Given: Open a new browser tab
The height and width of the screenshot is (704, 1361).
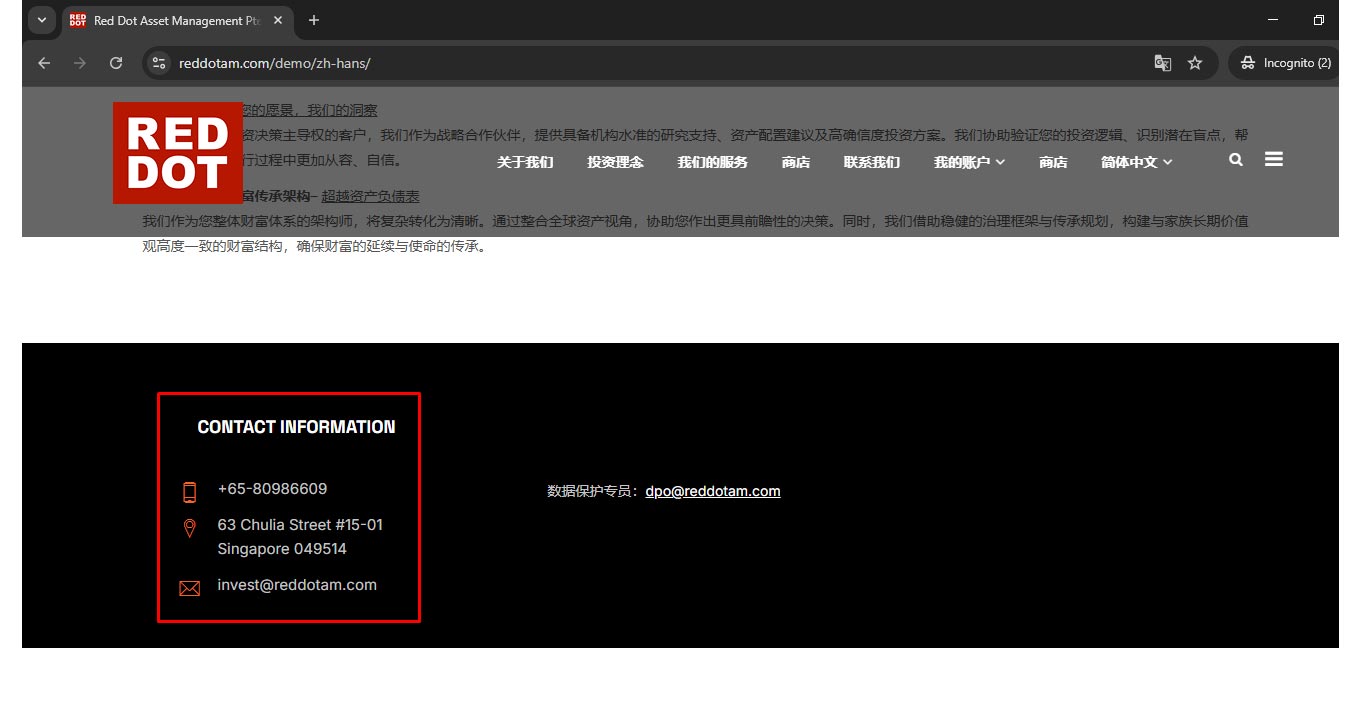Looking at the screenshot, I should [314, 20].
